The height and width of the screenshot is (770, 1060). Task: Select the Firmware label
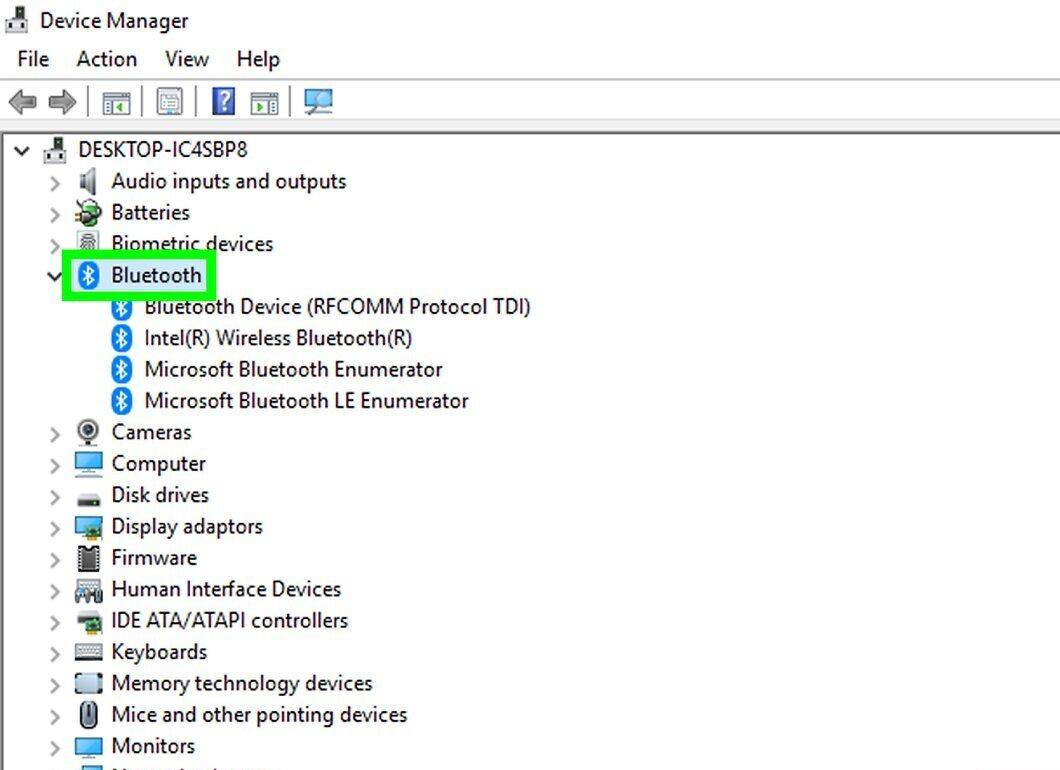(154, 558)
